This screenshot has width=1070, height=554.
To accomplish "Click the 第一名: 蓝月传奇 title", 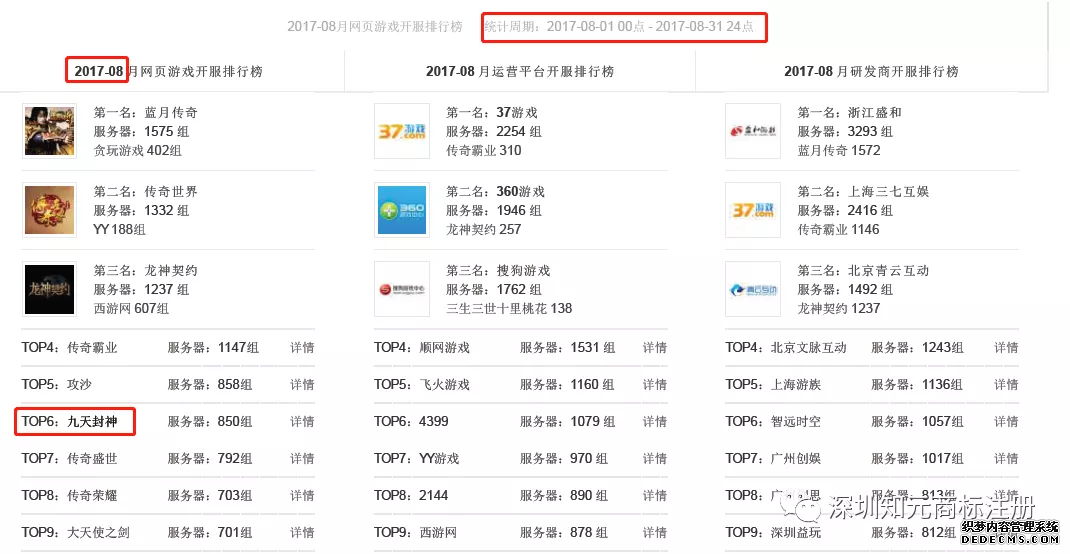I will (x=145, y=113).
